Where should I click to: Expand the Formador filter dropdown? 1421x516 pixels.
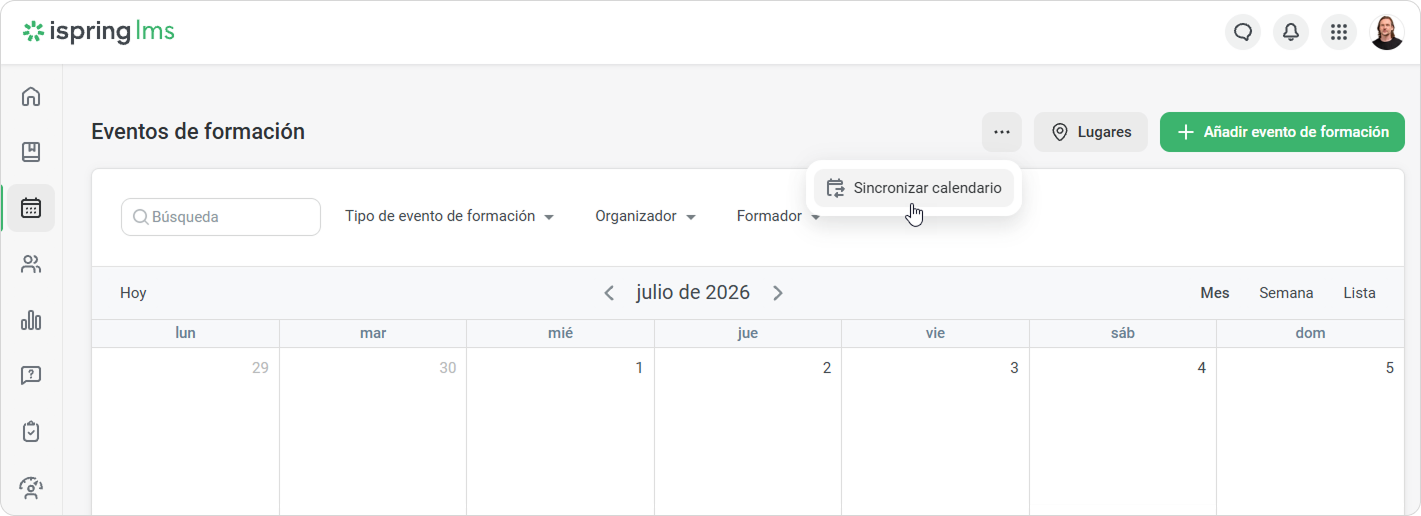click(x=778, y=216)
